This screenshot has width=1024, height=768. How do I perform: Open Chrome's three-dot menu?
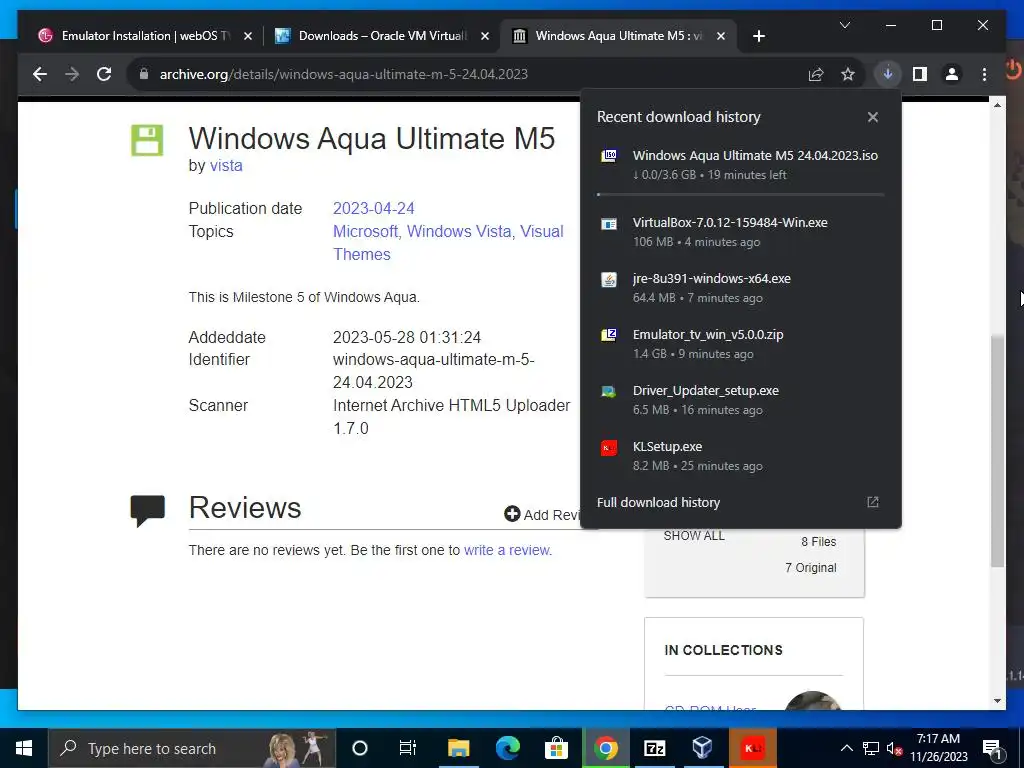[984, 74]
